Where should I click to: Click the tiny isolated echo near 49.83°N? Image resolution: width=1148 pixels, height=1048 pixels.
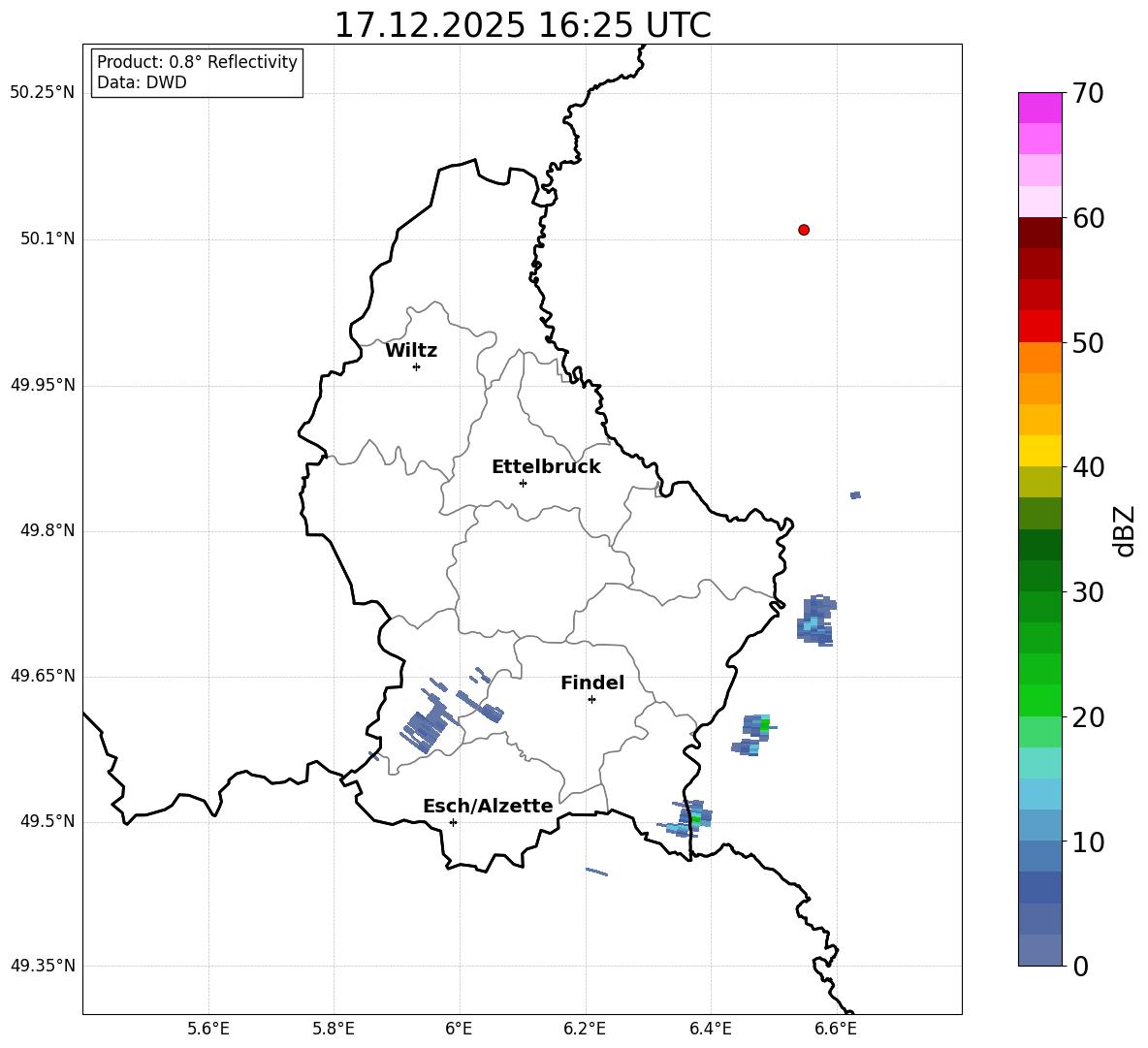855,495
